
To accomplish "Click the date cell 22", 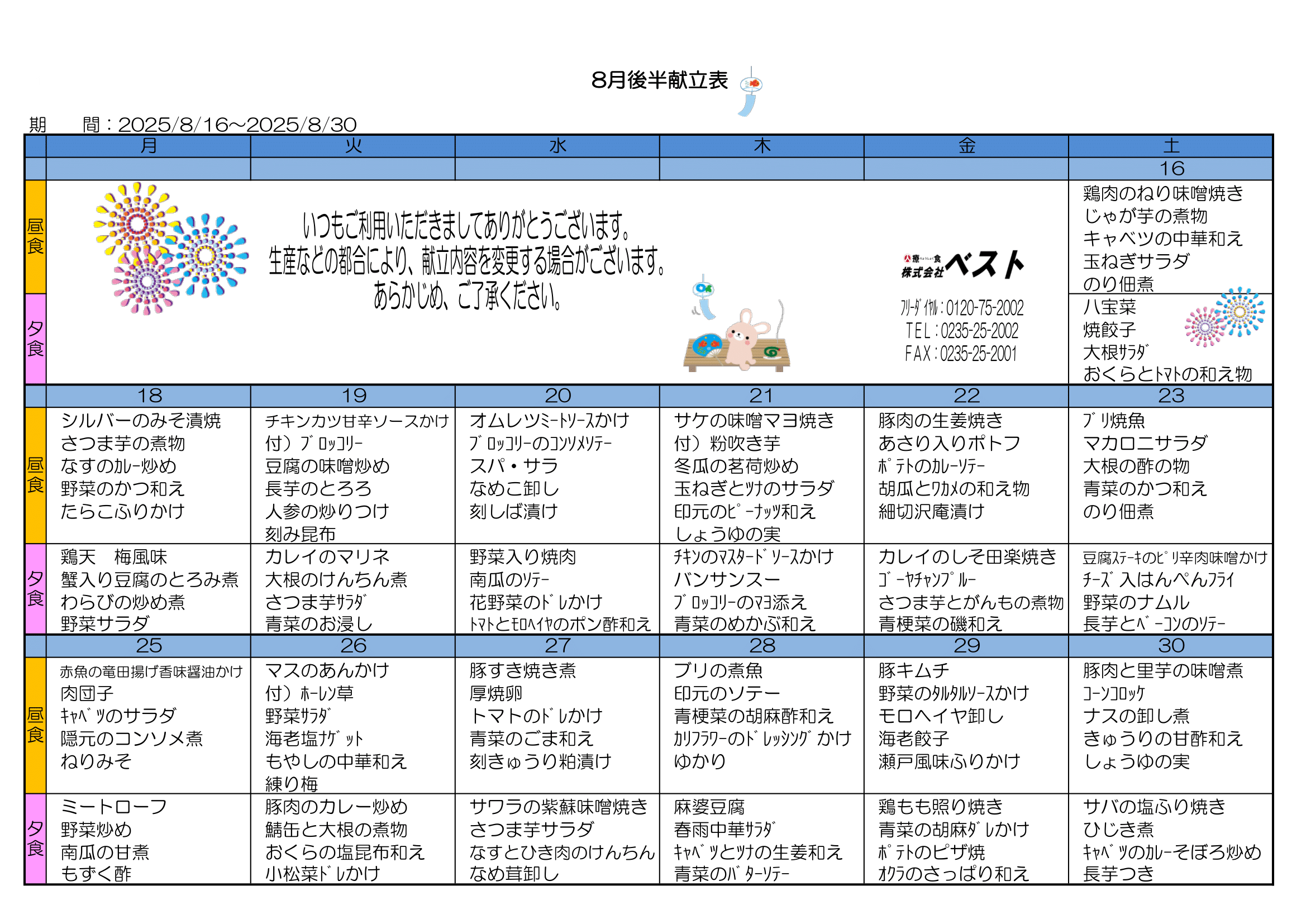I will pyautogui.click(x=966, y=396).
